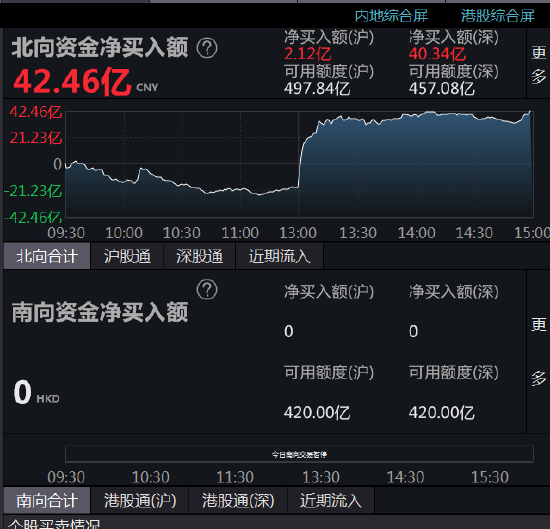Click 今日南向交易暂停 notice bar
The height and width of the screenshot is (529, 550).
[x=299, y=455]
